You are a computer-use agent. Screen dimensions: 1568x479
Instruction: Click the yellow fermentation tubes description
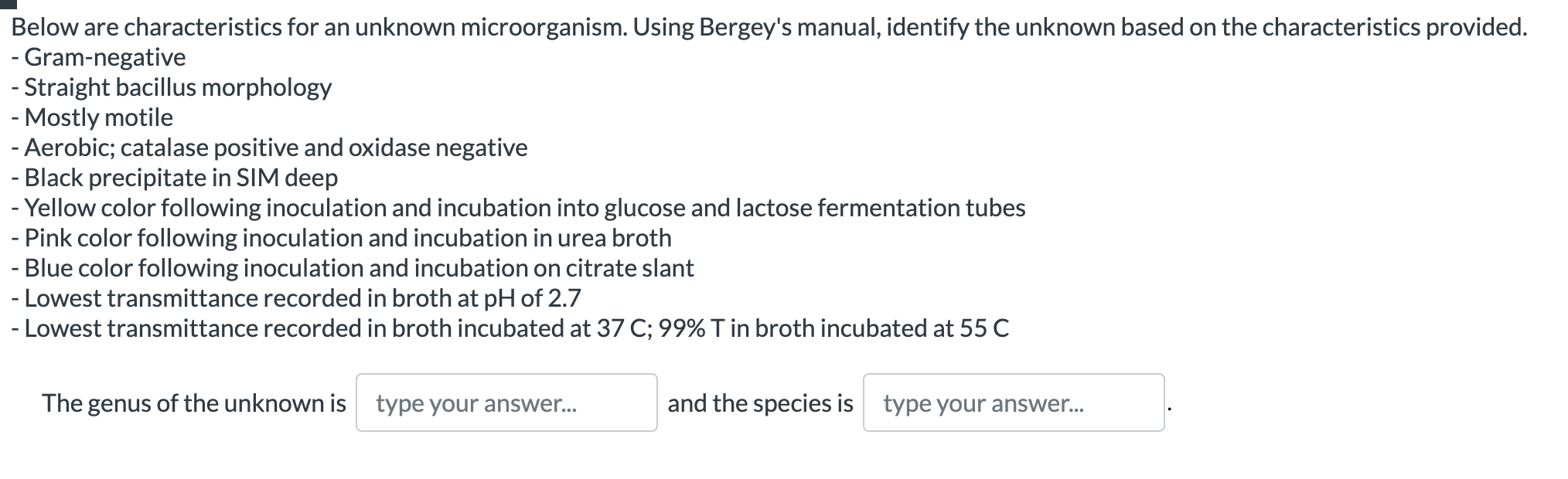[518, 208]
